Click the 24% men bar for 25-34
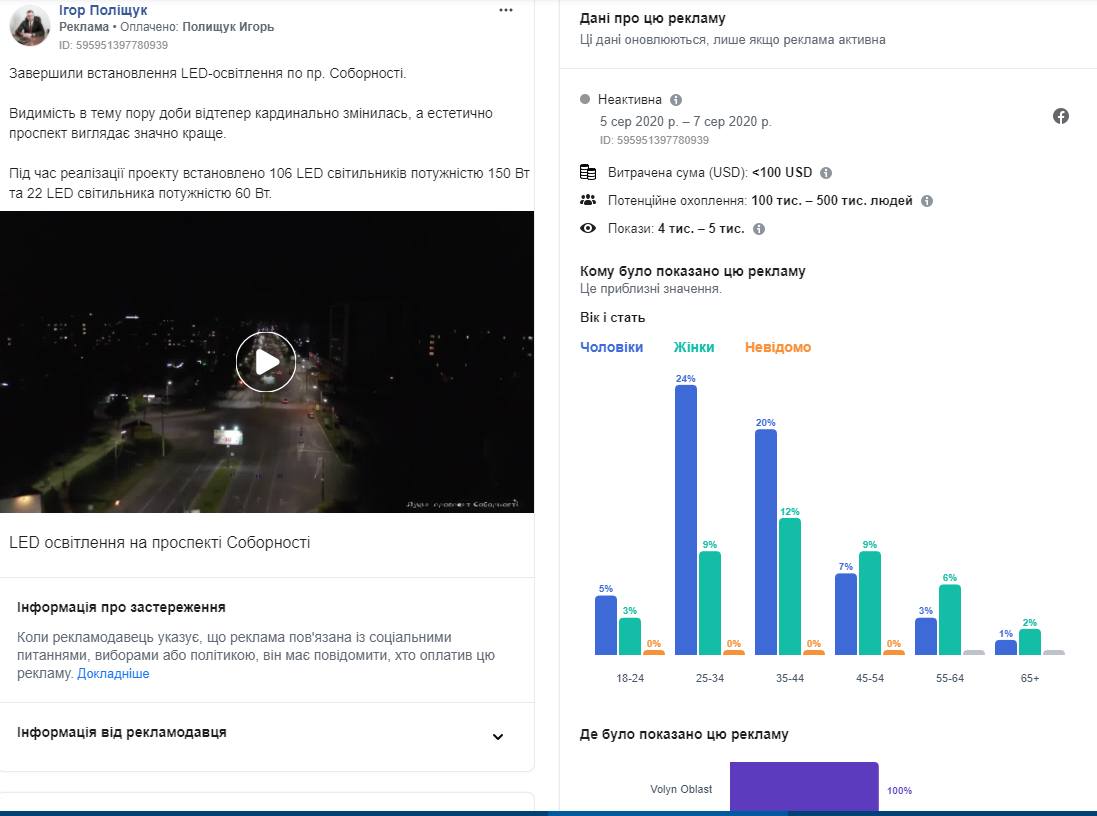This screenshot has height=816, width=1097. tap(686, 520)
